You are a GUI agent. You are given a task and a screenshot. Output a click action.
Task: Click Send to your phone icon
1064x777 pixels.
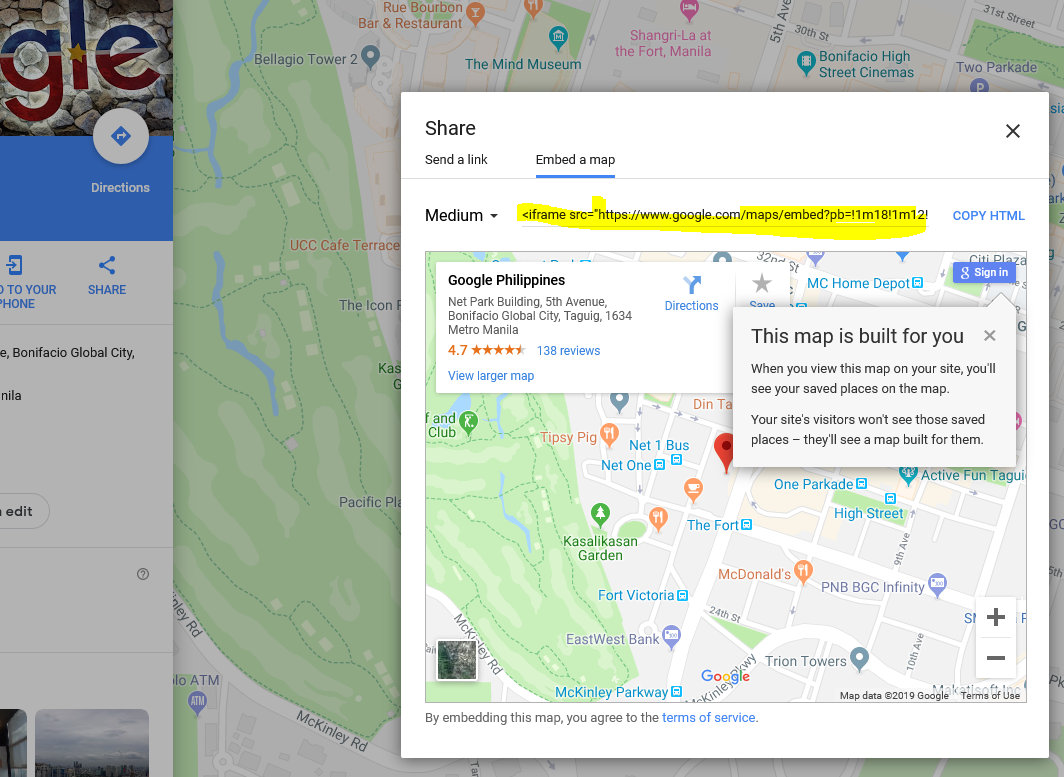[15, 265]
